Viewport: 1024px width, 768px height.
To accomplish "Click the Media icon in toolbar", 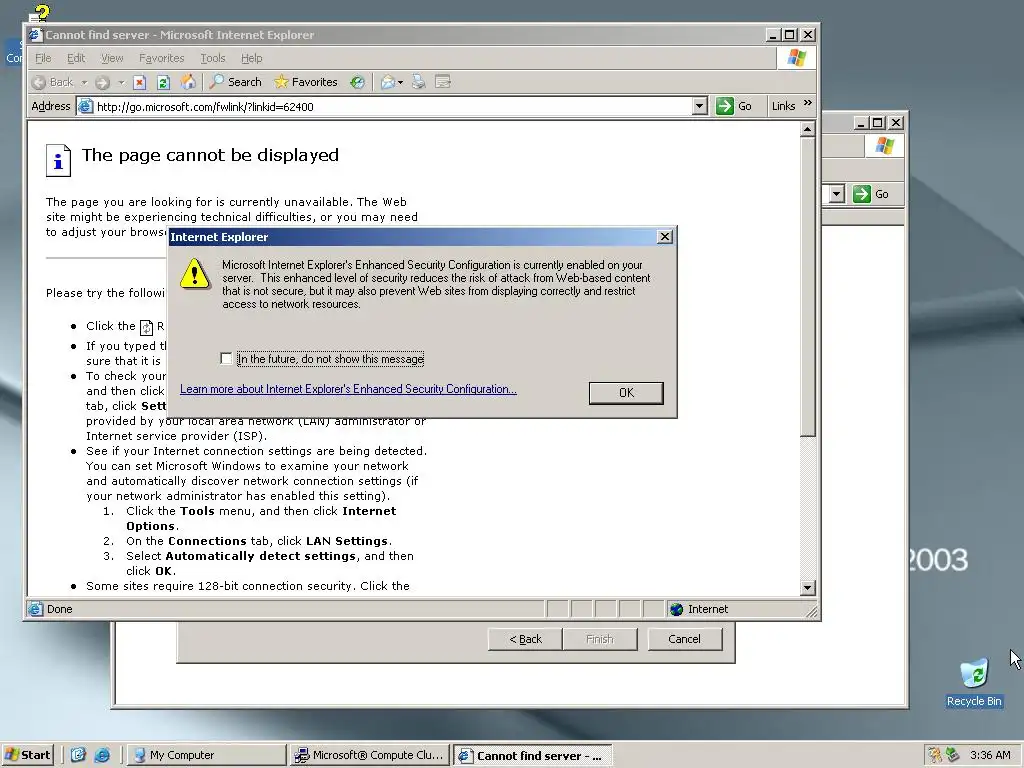I will (x=357, y=82).
